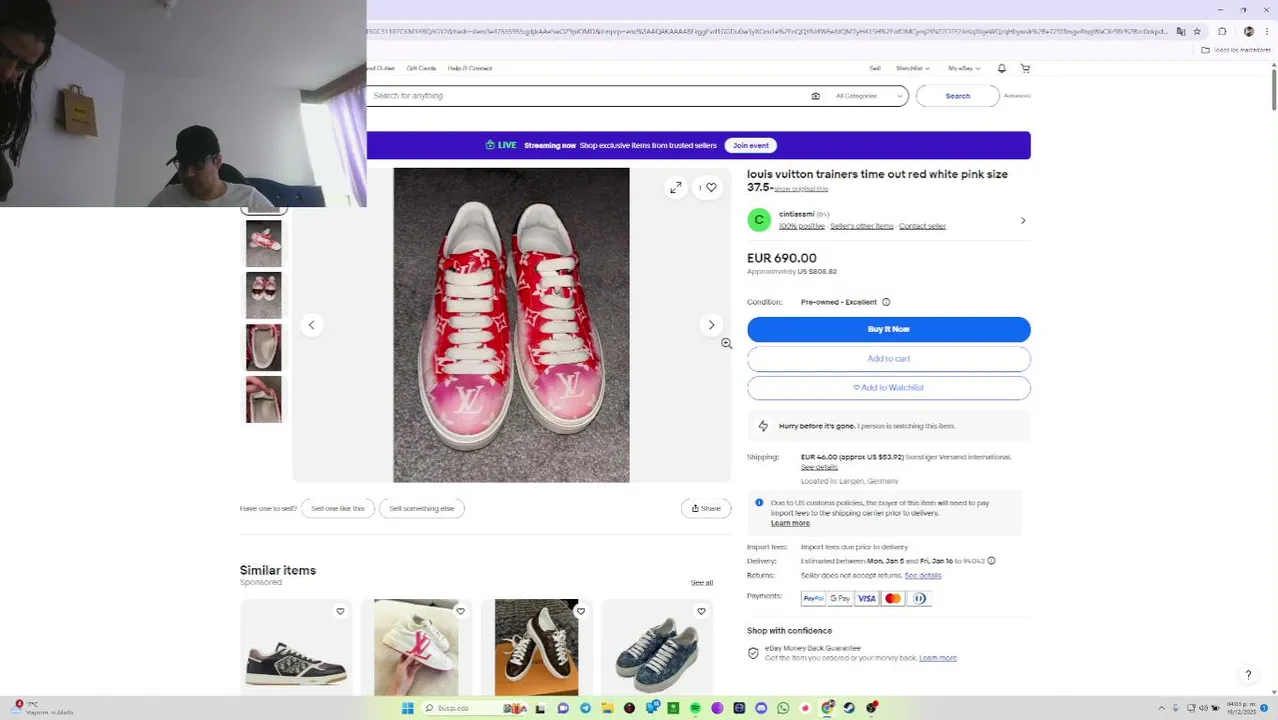Translate page icon in address bar
The image size is (1278, 720).
click(x=1181, y=31)
